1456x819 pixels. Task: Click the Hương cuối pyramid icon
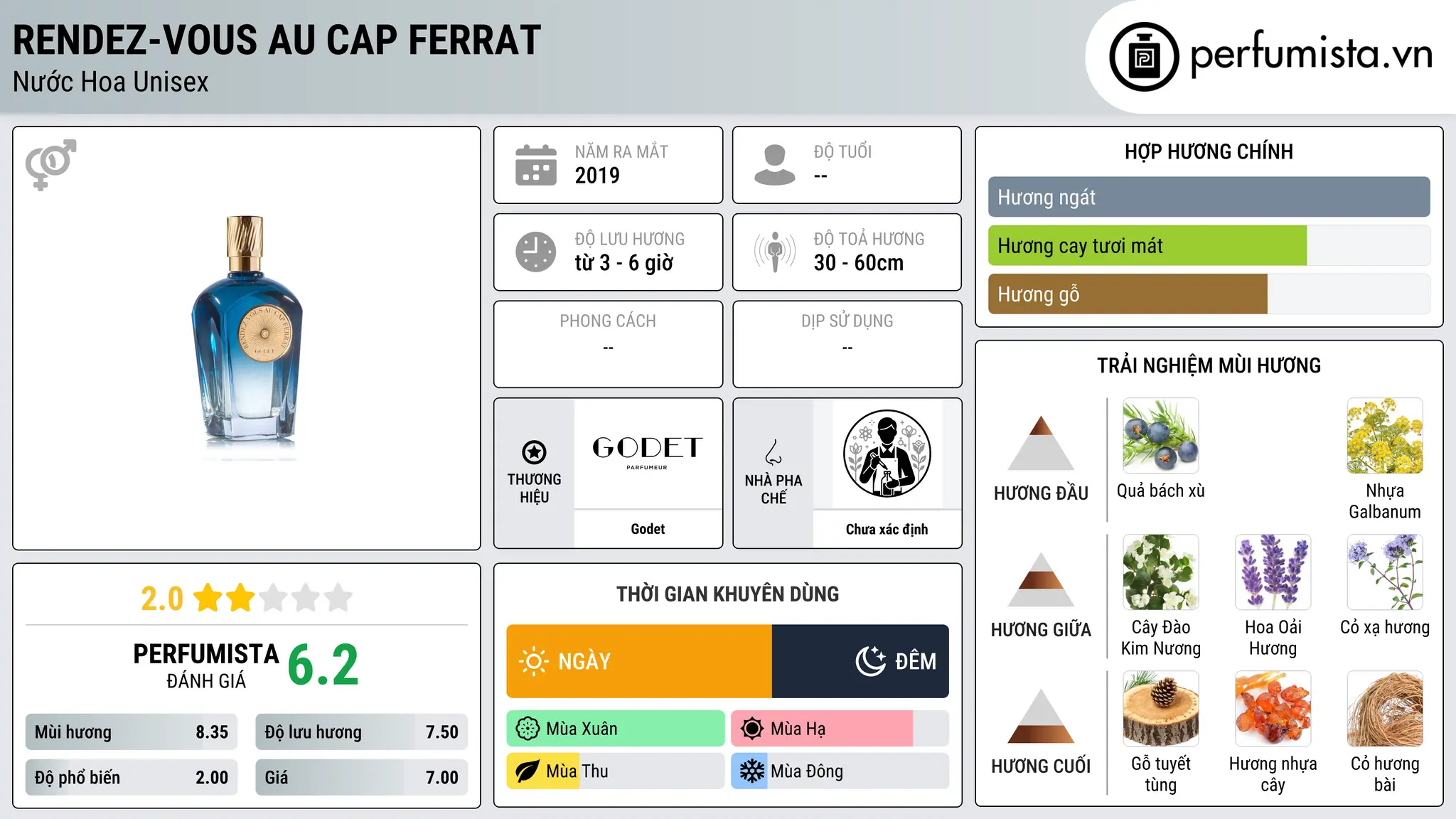click(1041, 716)
